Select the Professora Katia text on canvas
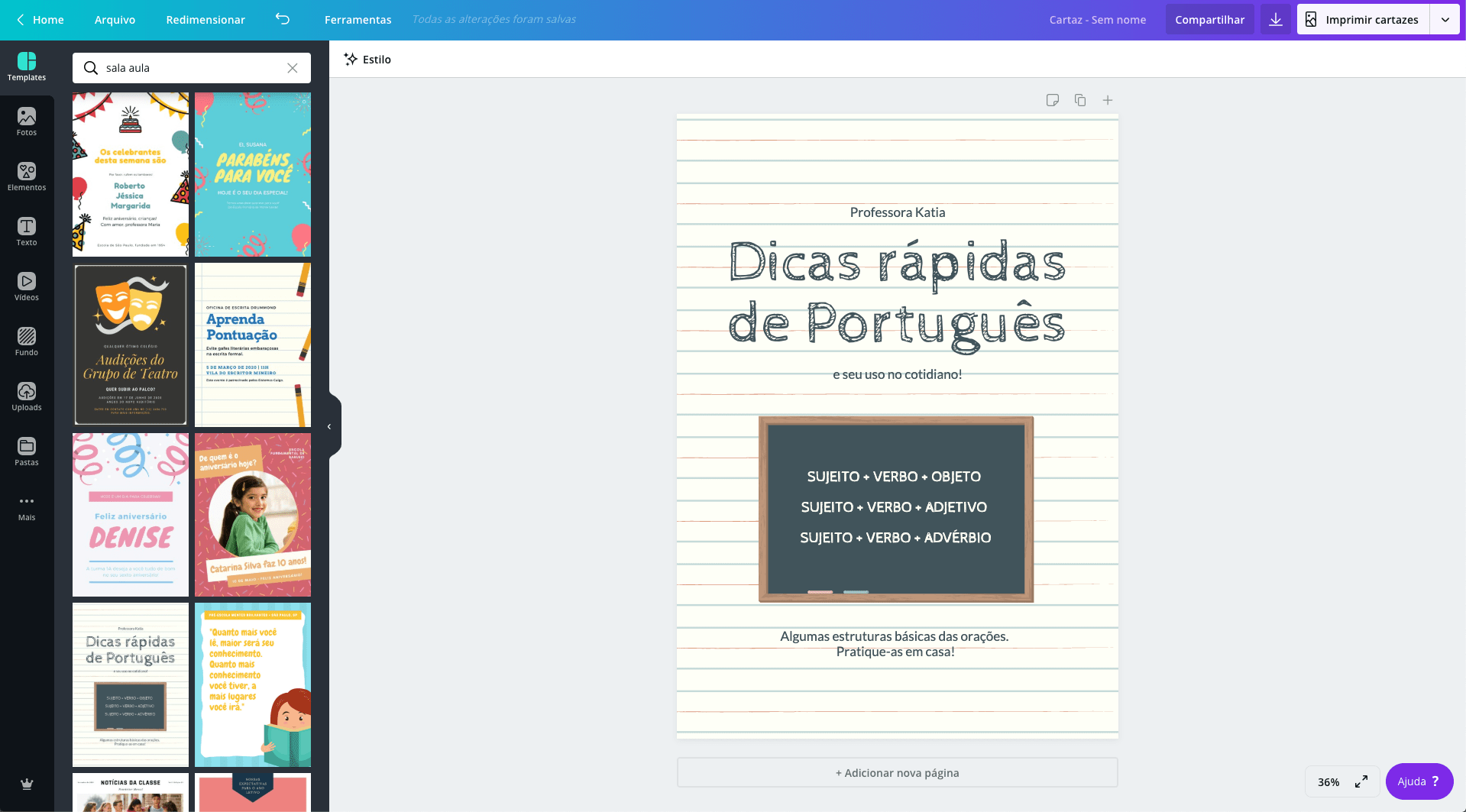 [898, 212]
